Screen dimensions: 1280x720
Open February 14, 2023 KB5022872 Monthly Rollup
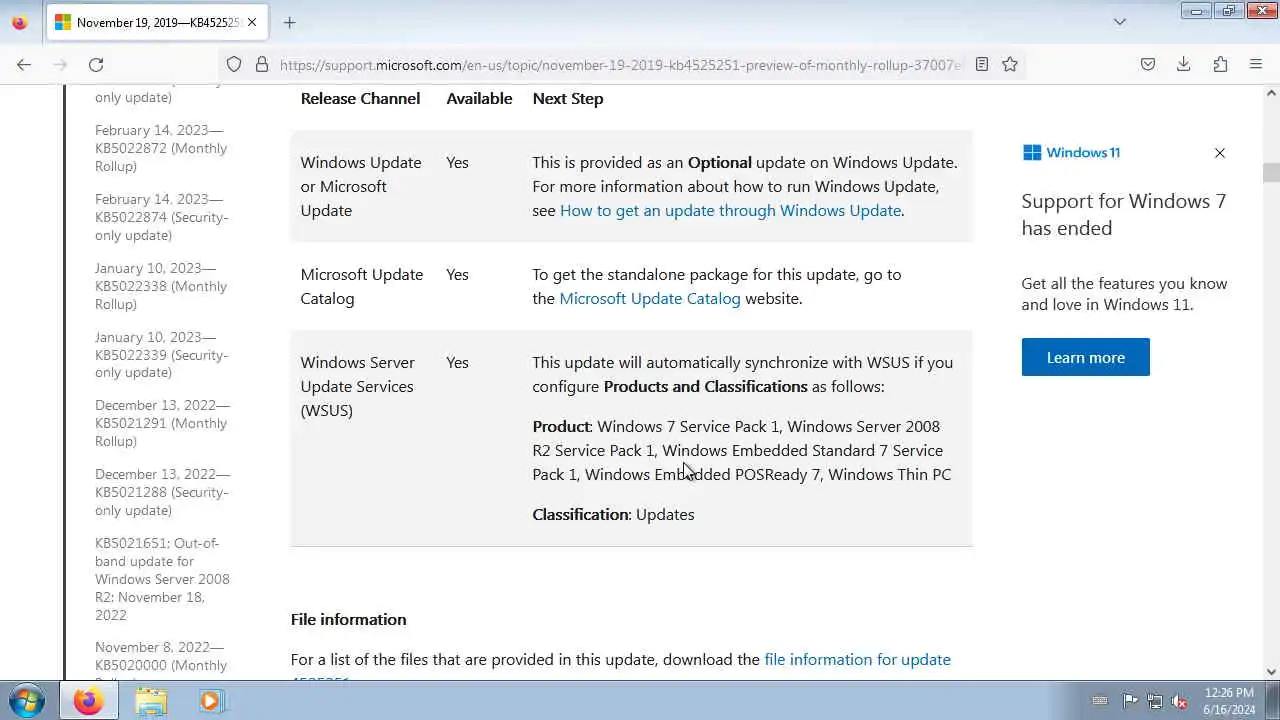162,148
